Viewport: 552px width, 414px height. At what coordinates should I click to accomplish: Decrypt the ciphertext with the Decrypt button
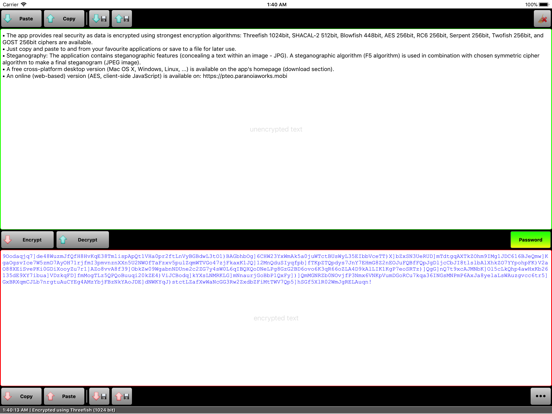82,240
